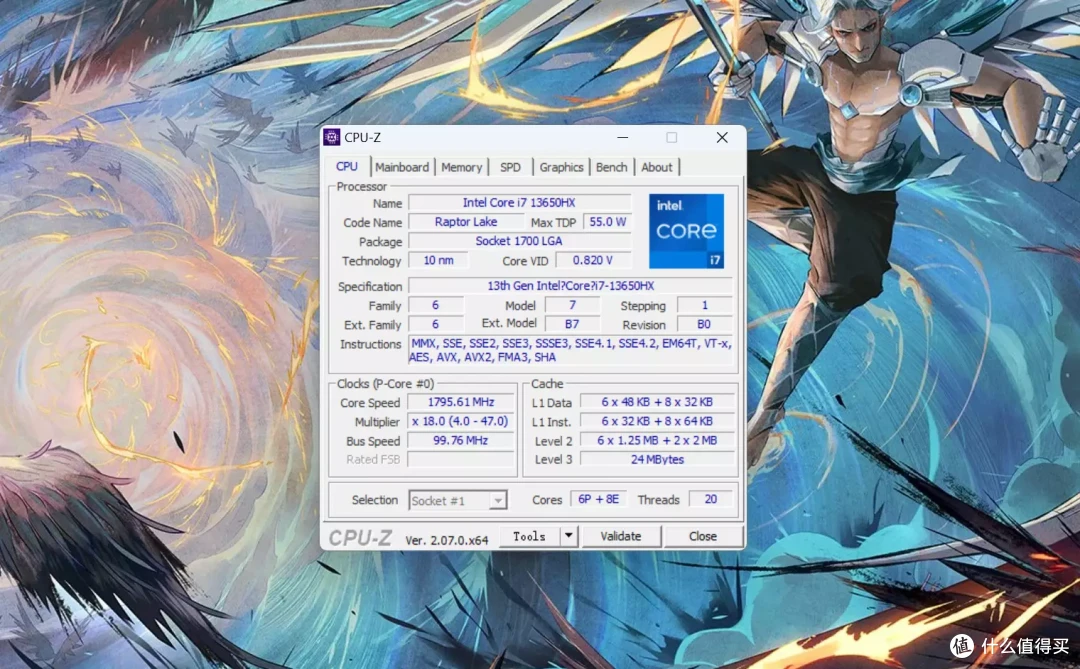1080x669 pixels.
Task: Click the Specification 13th Gen Intel field
Action: 570,286
